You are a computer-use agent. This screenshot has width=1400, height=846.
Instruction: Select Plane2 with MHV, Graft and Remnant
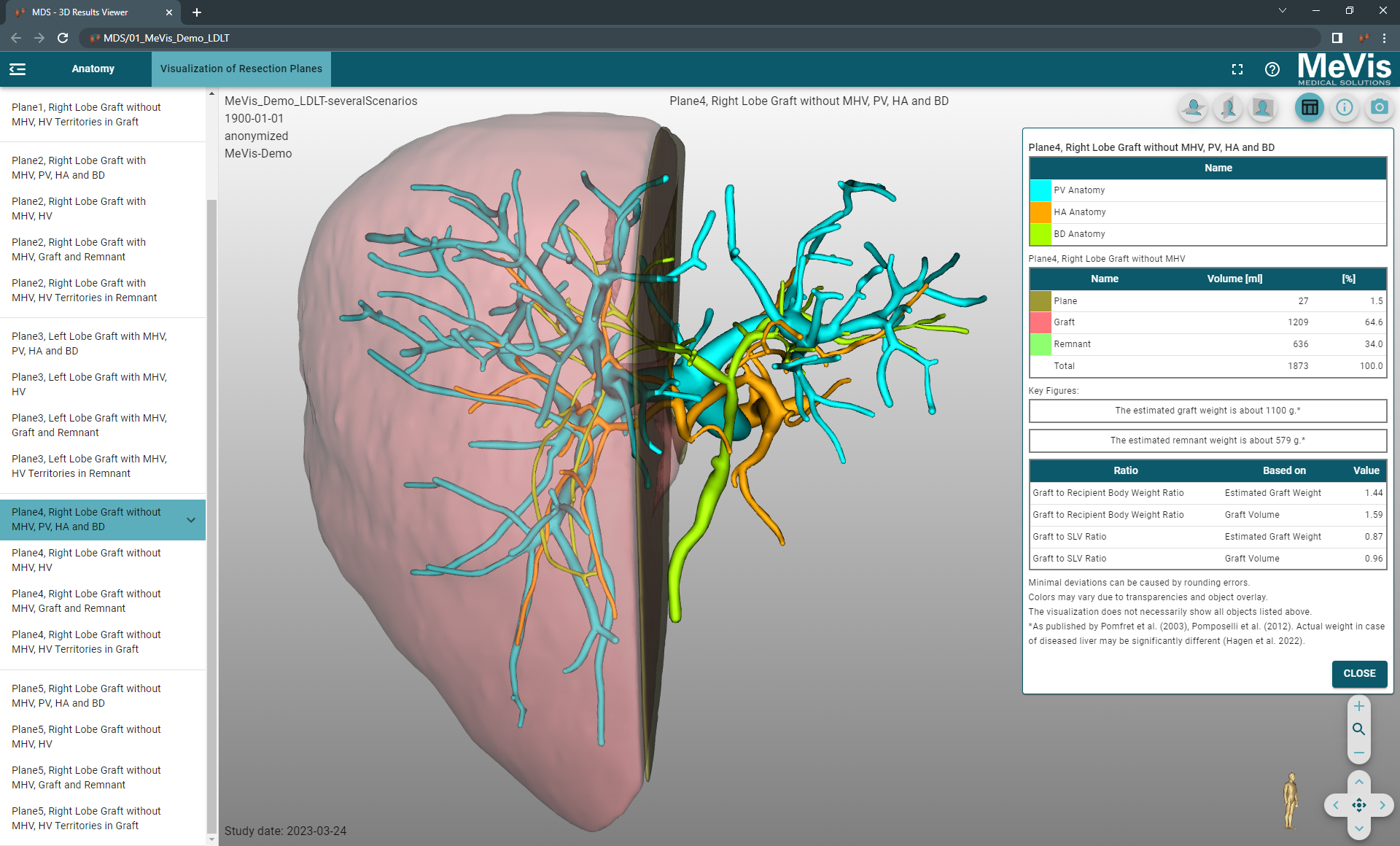tap(103, 249)
